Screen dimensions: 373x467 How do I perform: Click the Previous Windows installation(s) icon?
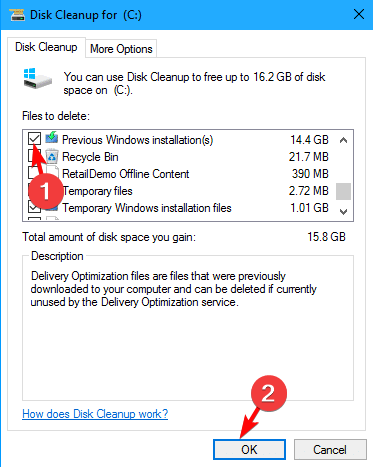click(52, 138)
